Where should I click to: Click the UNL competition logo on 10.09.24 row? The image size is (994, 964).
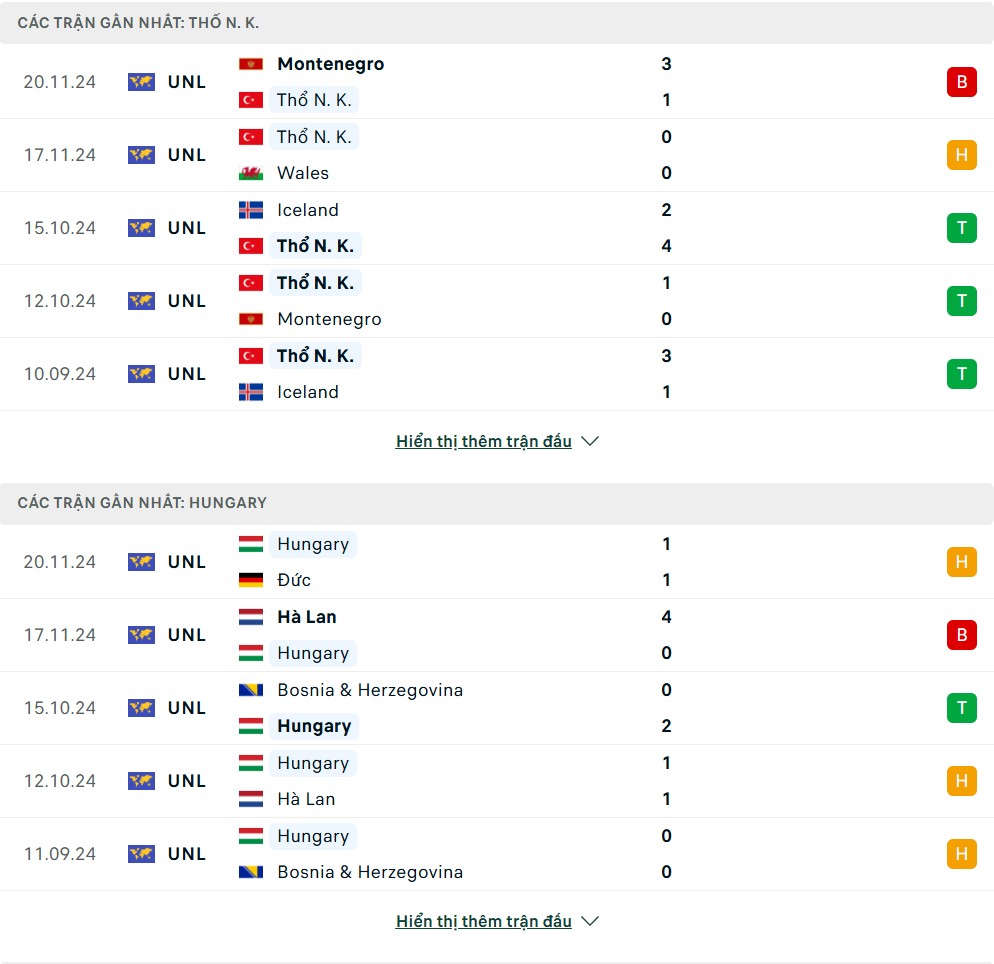coord(141,374)
